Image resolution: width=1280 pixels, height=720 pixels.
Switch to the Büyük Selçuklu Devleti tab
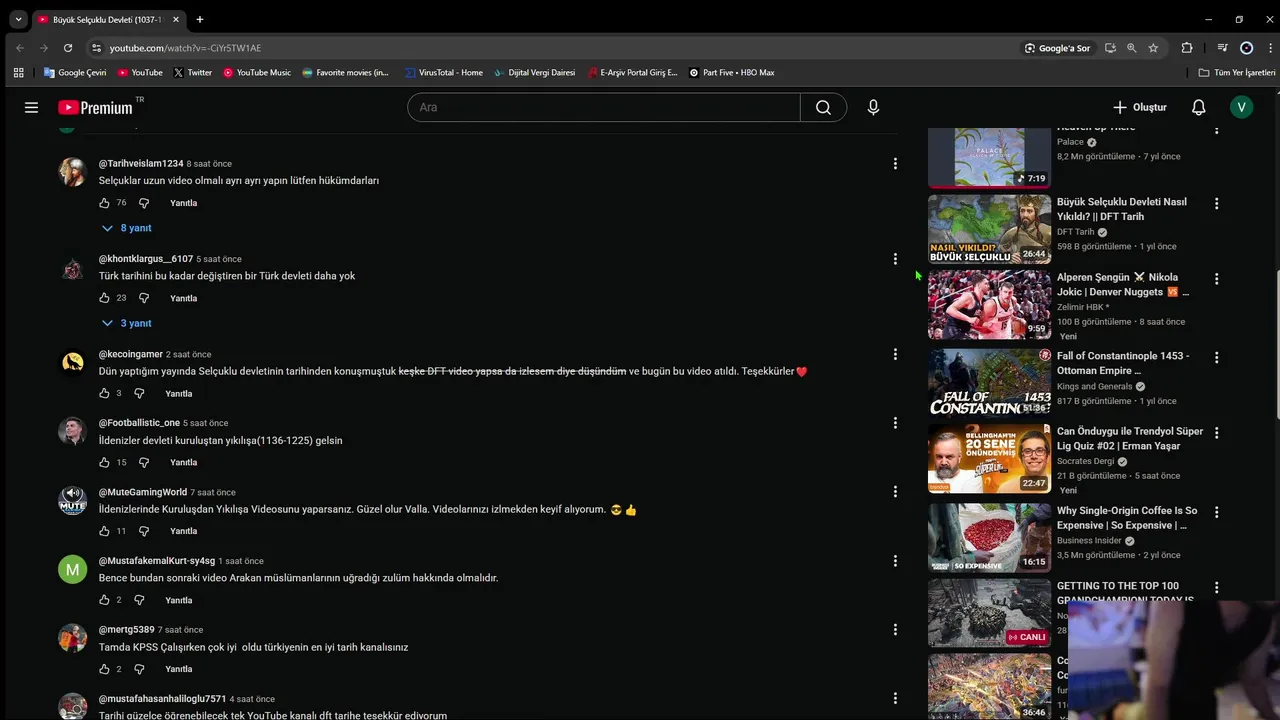click(108, 19)
